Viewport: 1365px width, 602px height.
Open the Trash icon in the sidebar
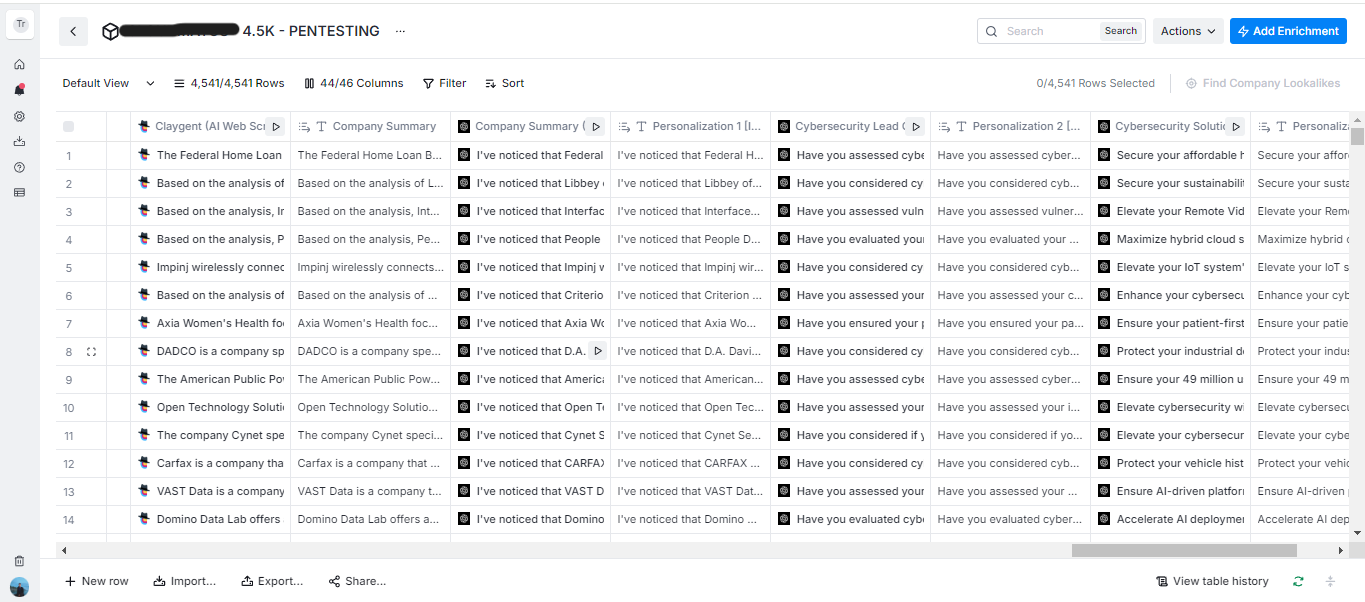[19, 561]
